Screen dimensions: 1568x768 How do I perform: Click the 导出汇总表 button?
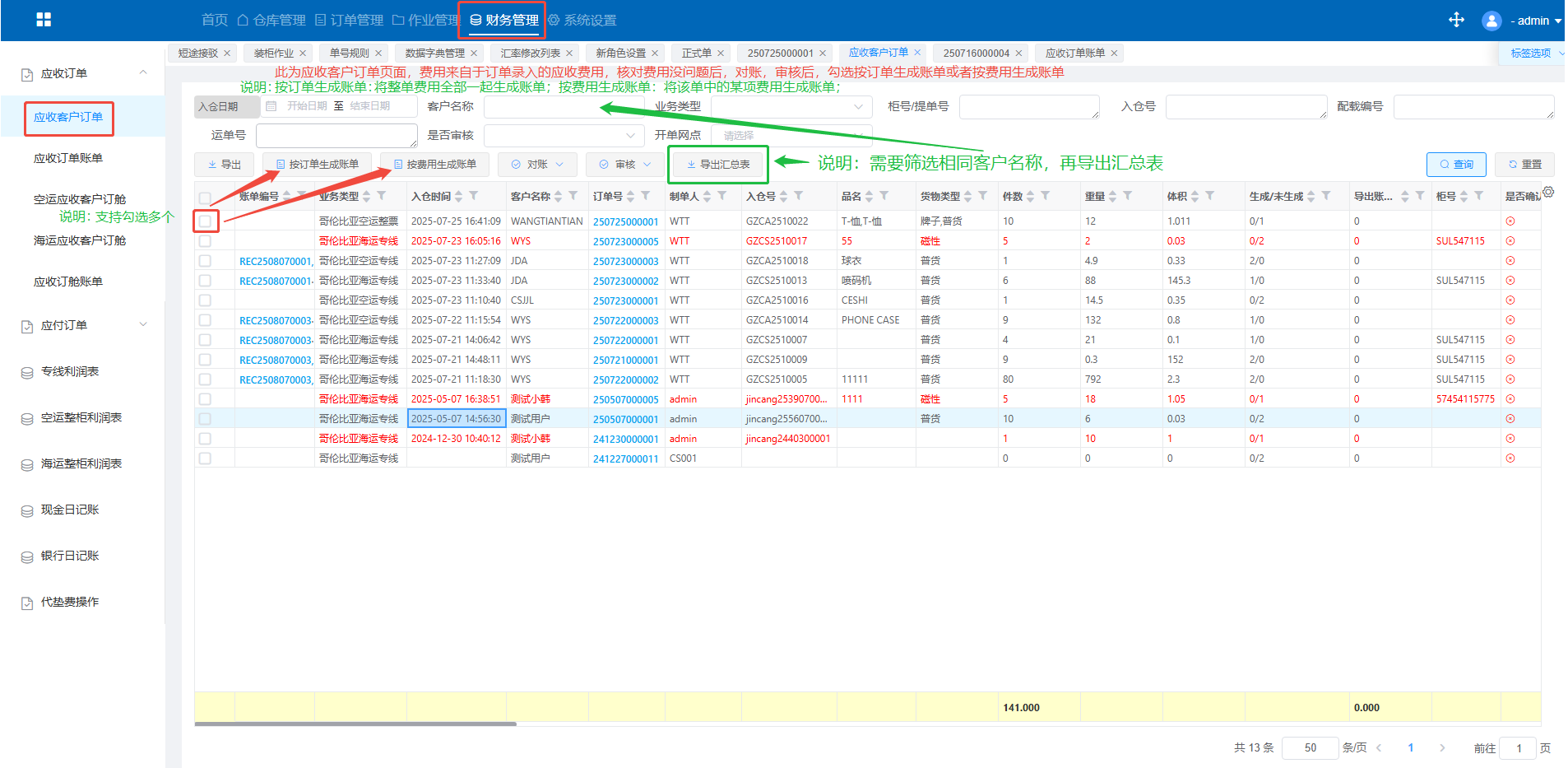718,165
